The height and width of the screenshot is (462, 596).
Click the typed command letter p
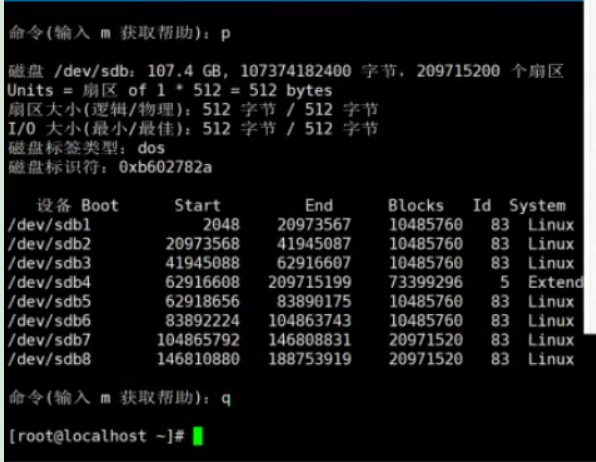point(226,34)
